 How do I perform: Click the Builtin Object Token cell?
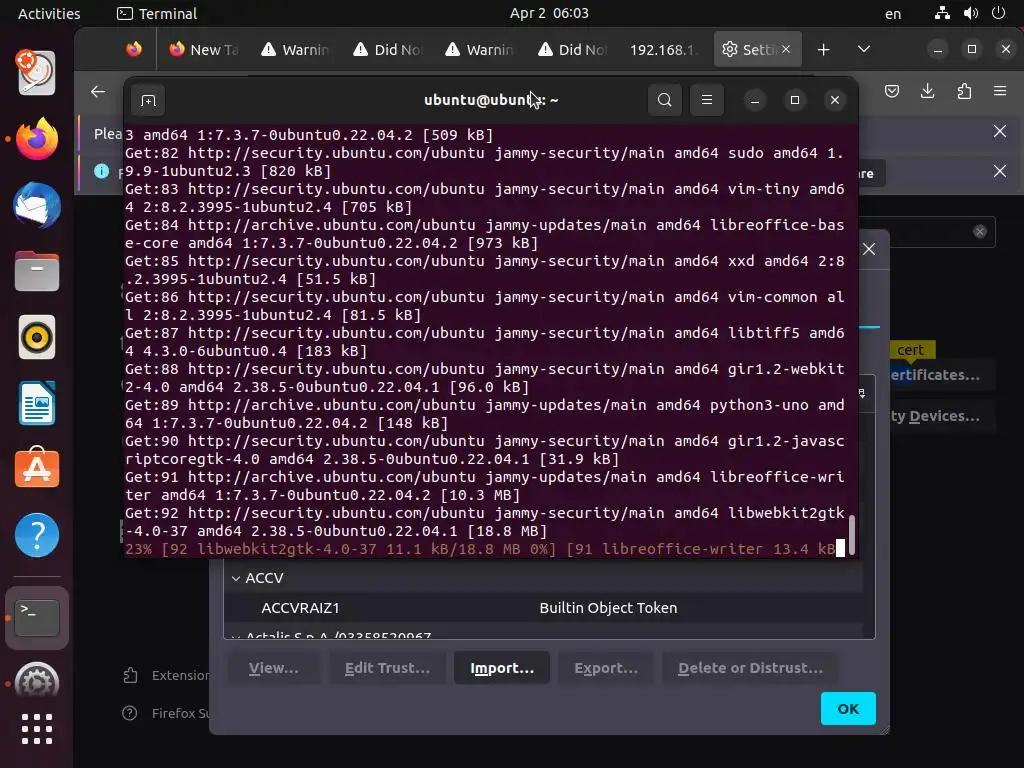coord(608,608)
